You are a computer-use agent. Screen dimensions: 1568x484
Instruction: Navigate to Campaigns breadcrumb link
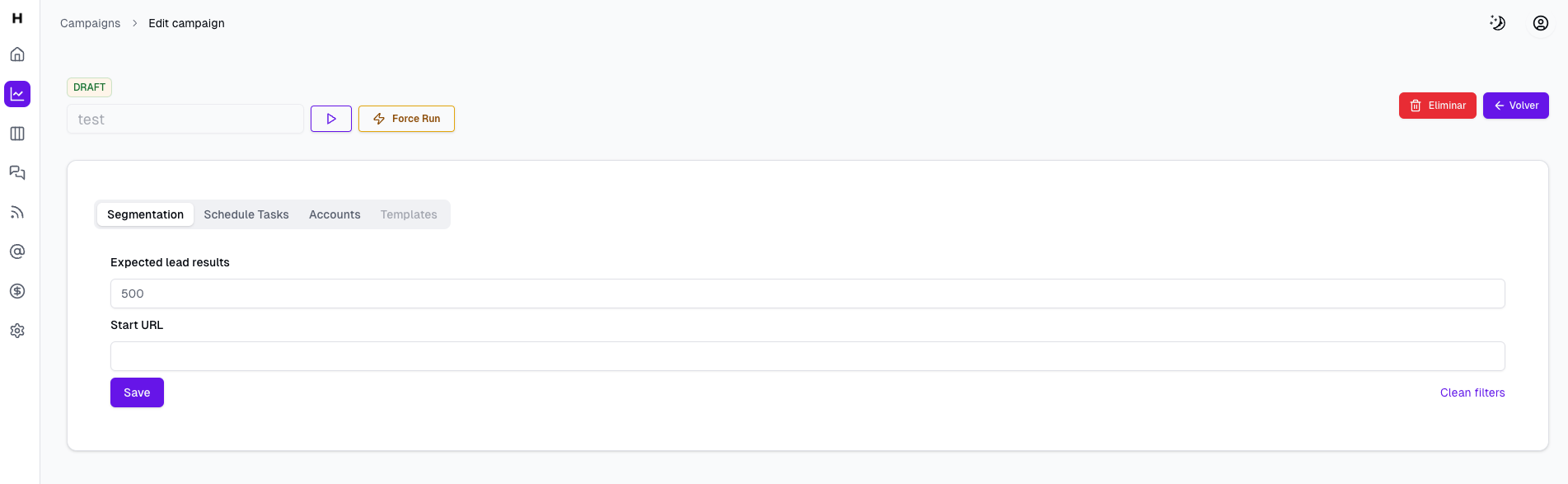tap(90, 23)
